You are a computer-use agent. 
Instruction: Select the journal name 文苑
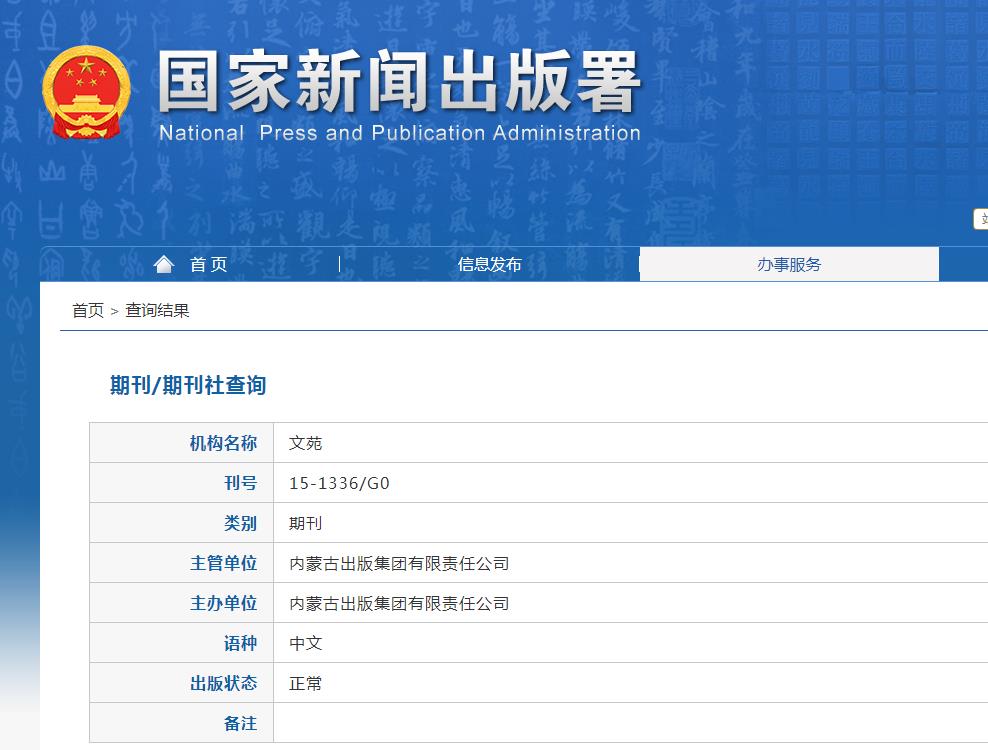click(307, 442)
